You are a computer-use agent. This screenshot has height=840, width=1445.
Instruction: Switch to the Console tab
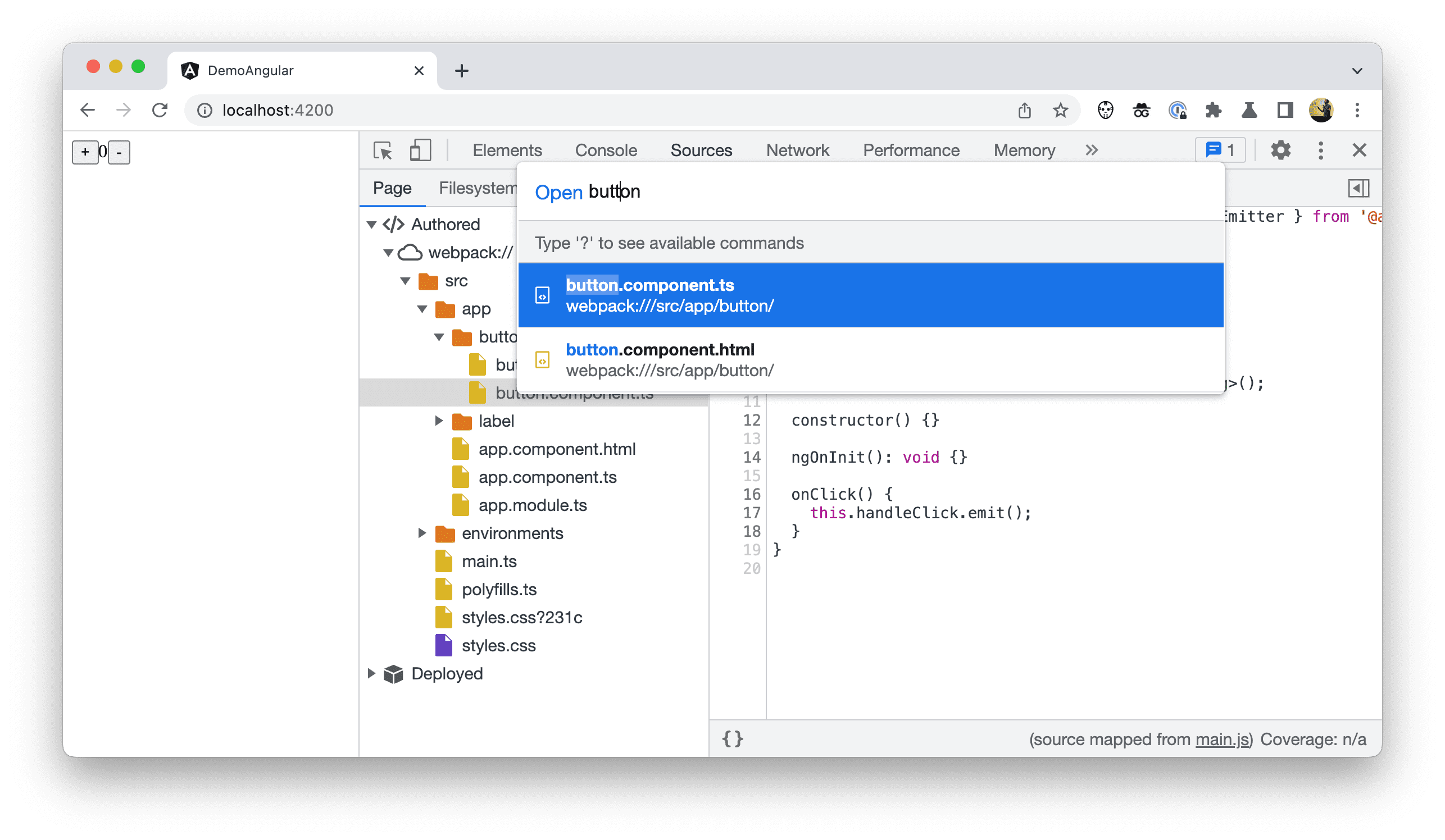tap(604, 149)
